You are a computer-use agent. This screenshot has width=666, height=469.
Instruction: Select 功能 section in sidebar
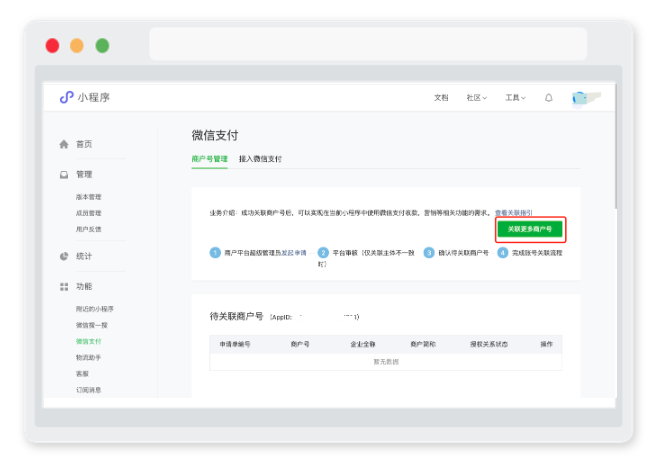[84, 287]
